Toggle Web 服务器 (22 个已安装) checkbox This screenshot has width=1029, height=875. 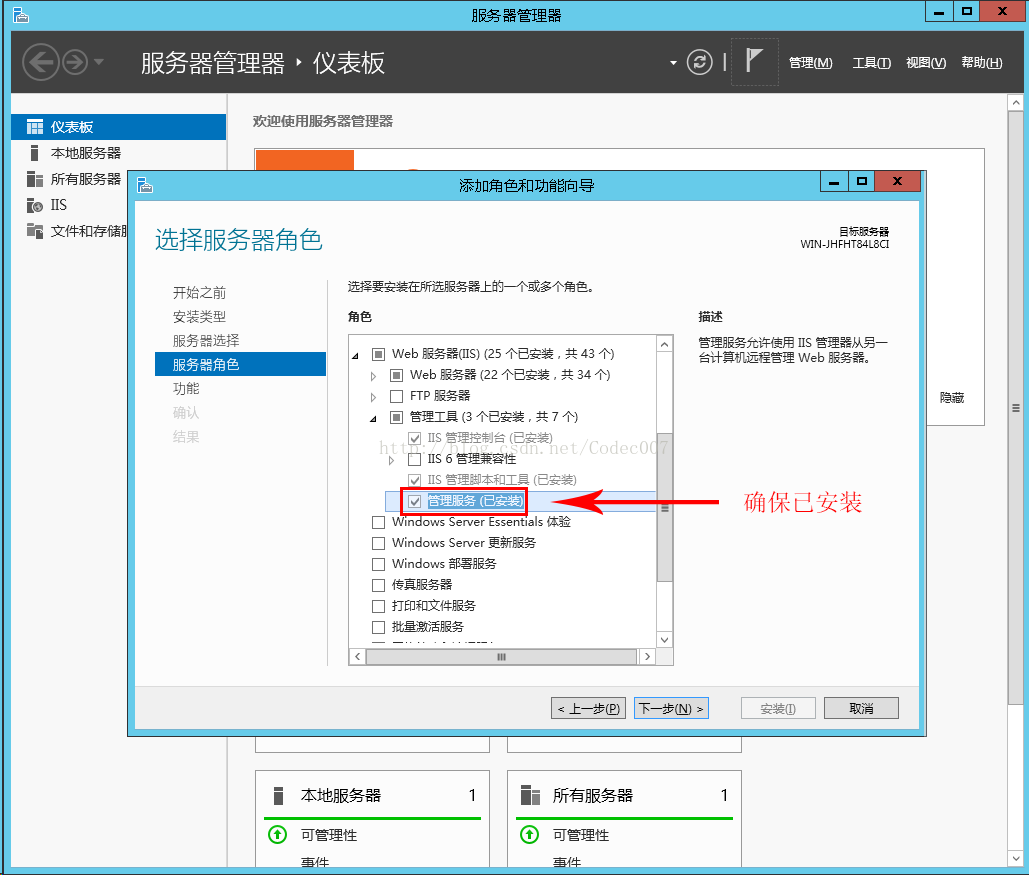396,375
